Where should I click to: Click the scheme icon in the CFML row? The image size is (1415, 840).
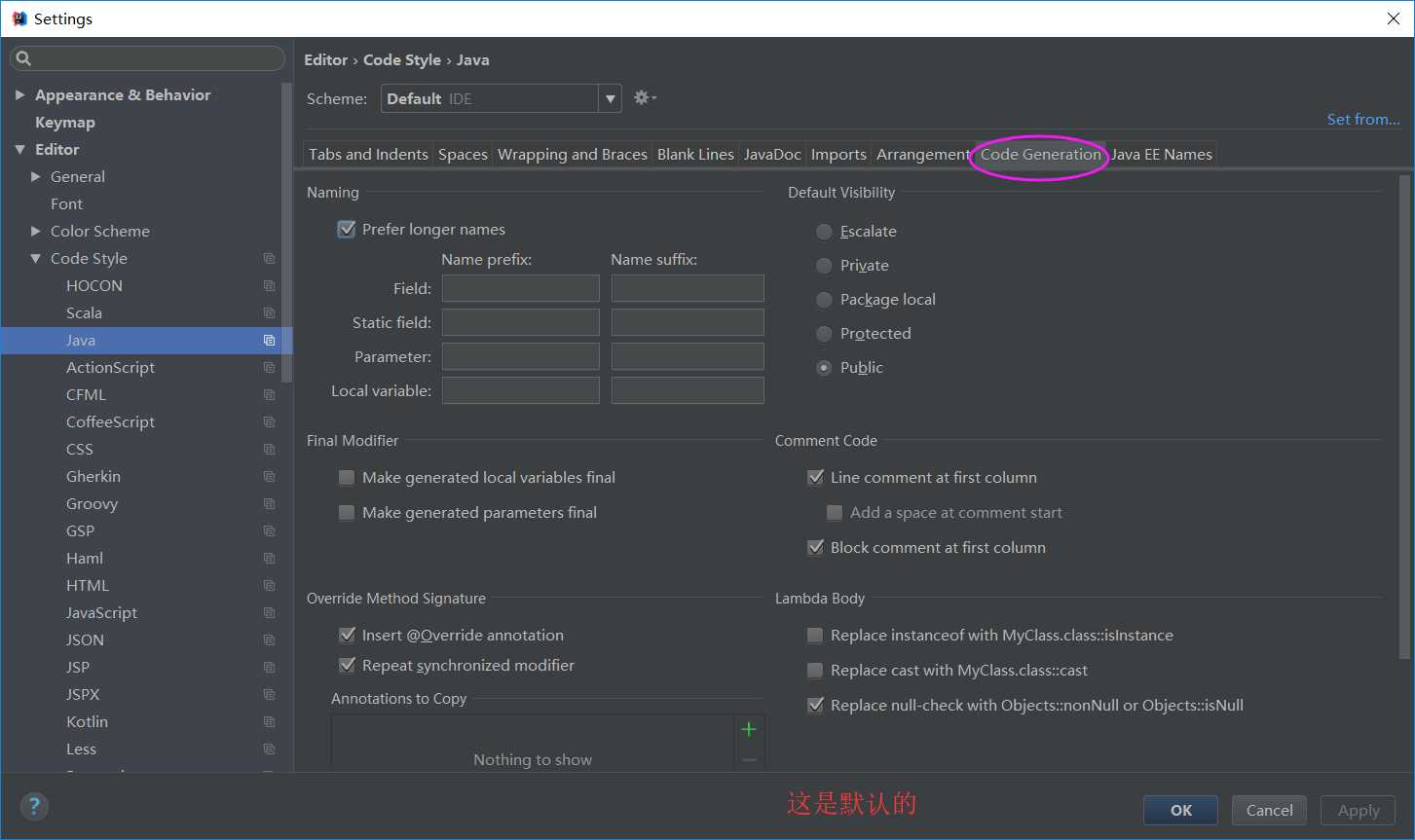(270, 394)
